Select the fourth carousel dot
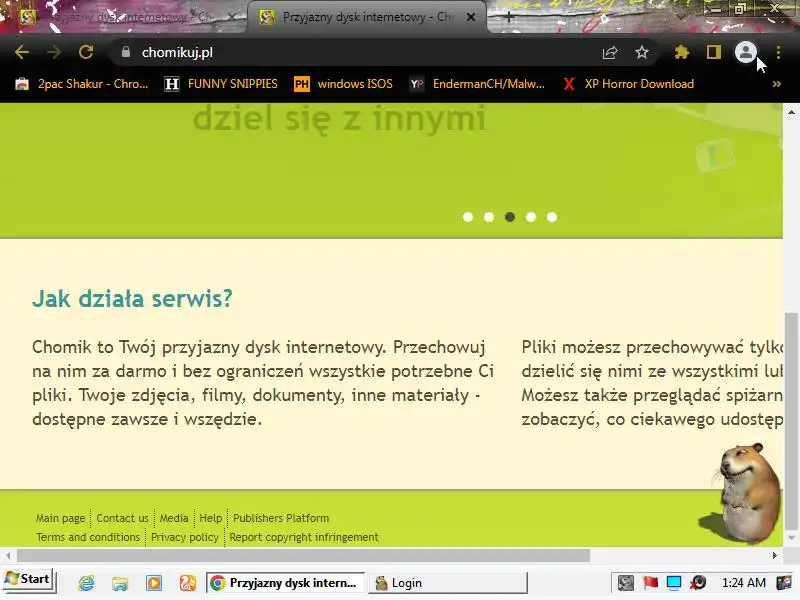 (x=531, y=217)
